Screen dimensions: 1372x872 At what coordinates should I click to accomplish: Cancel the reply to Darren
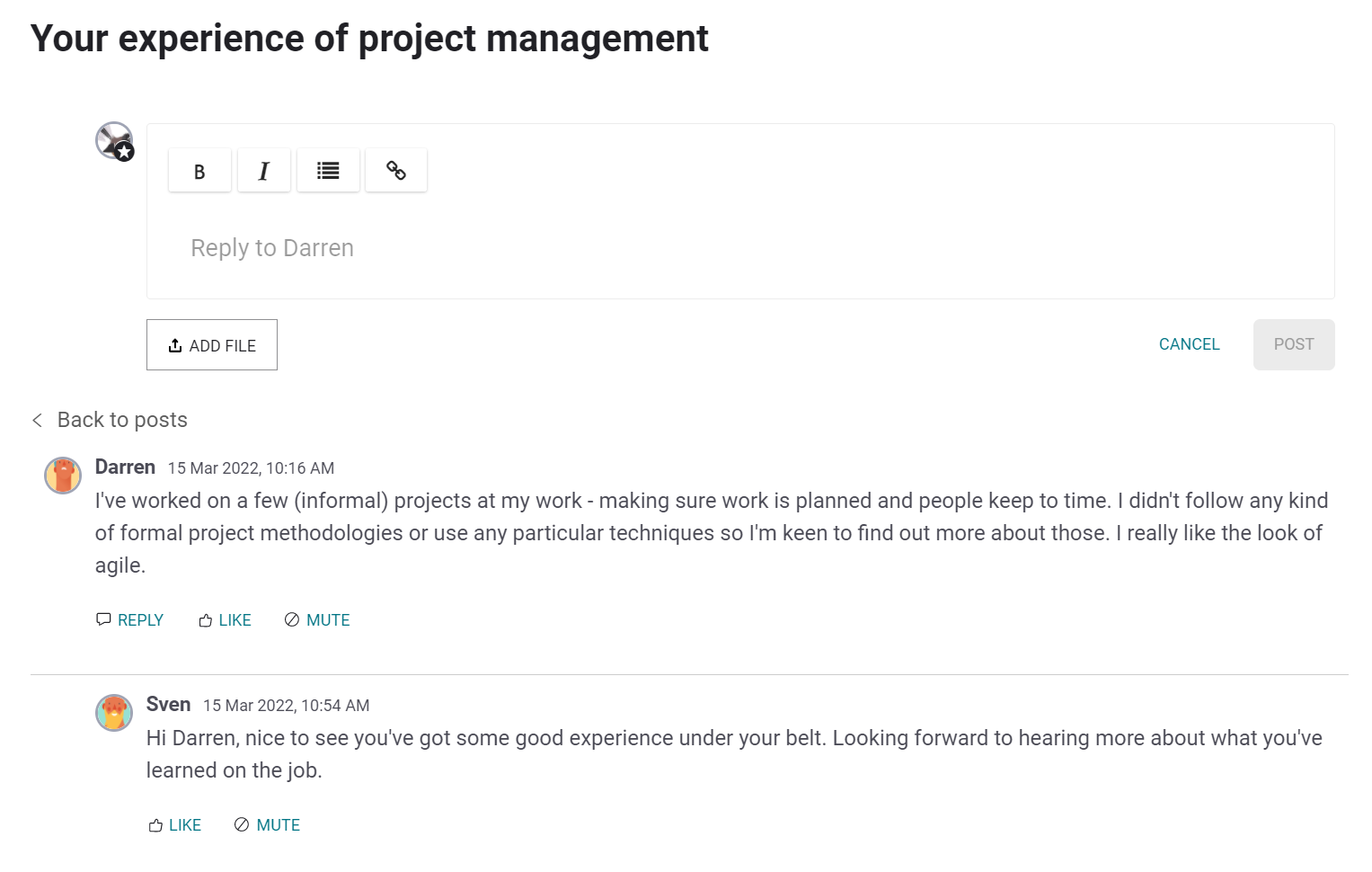click(1189, 344)
